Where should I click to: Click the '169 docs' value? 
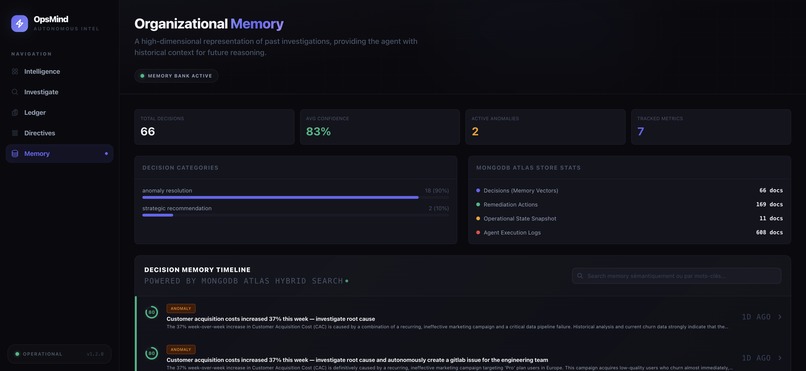tap(770, 205)
